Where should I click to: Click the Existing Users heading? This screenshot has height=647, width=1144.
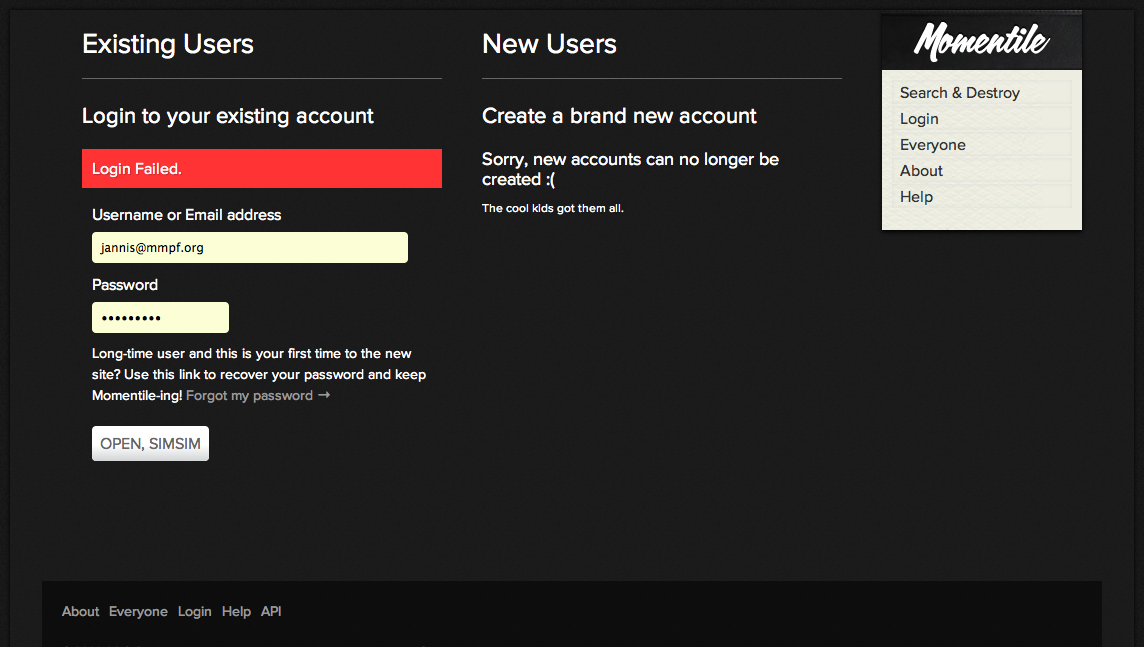pyautogui.click(x=168, y=44)
